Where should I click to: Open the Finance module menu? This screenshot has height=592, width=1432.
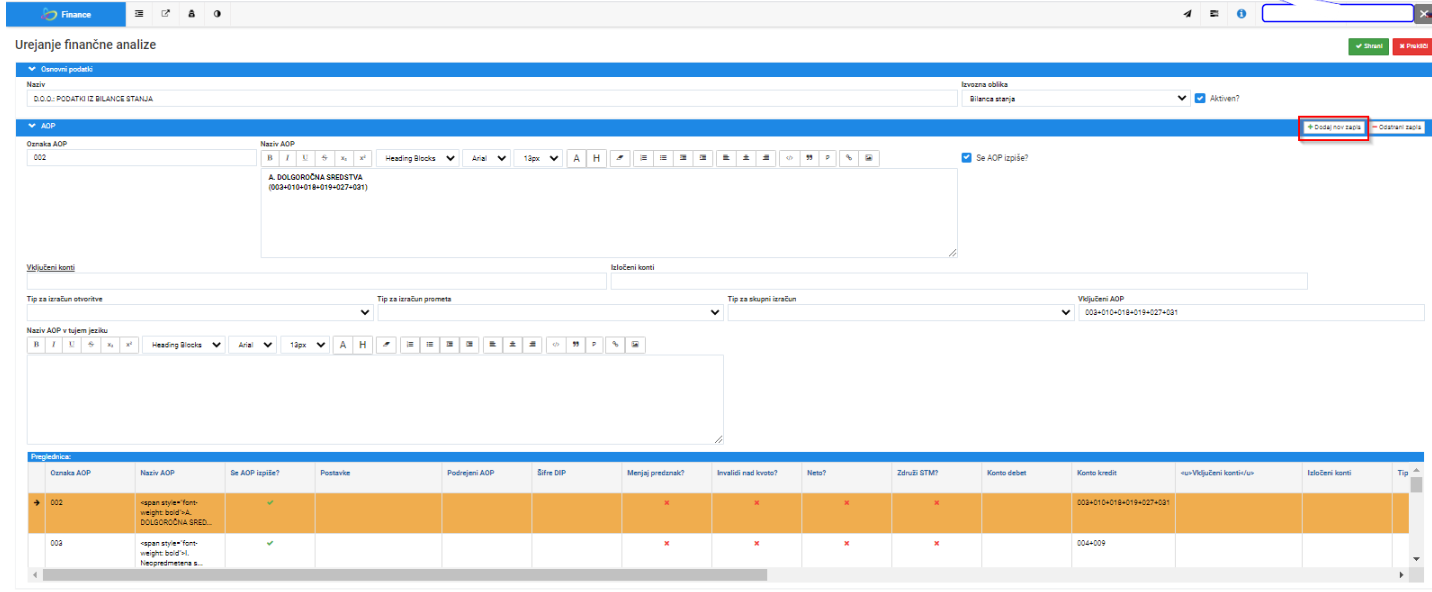coord(70,14)
